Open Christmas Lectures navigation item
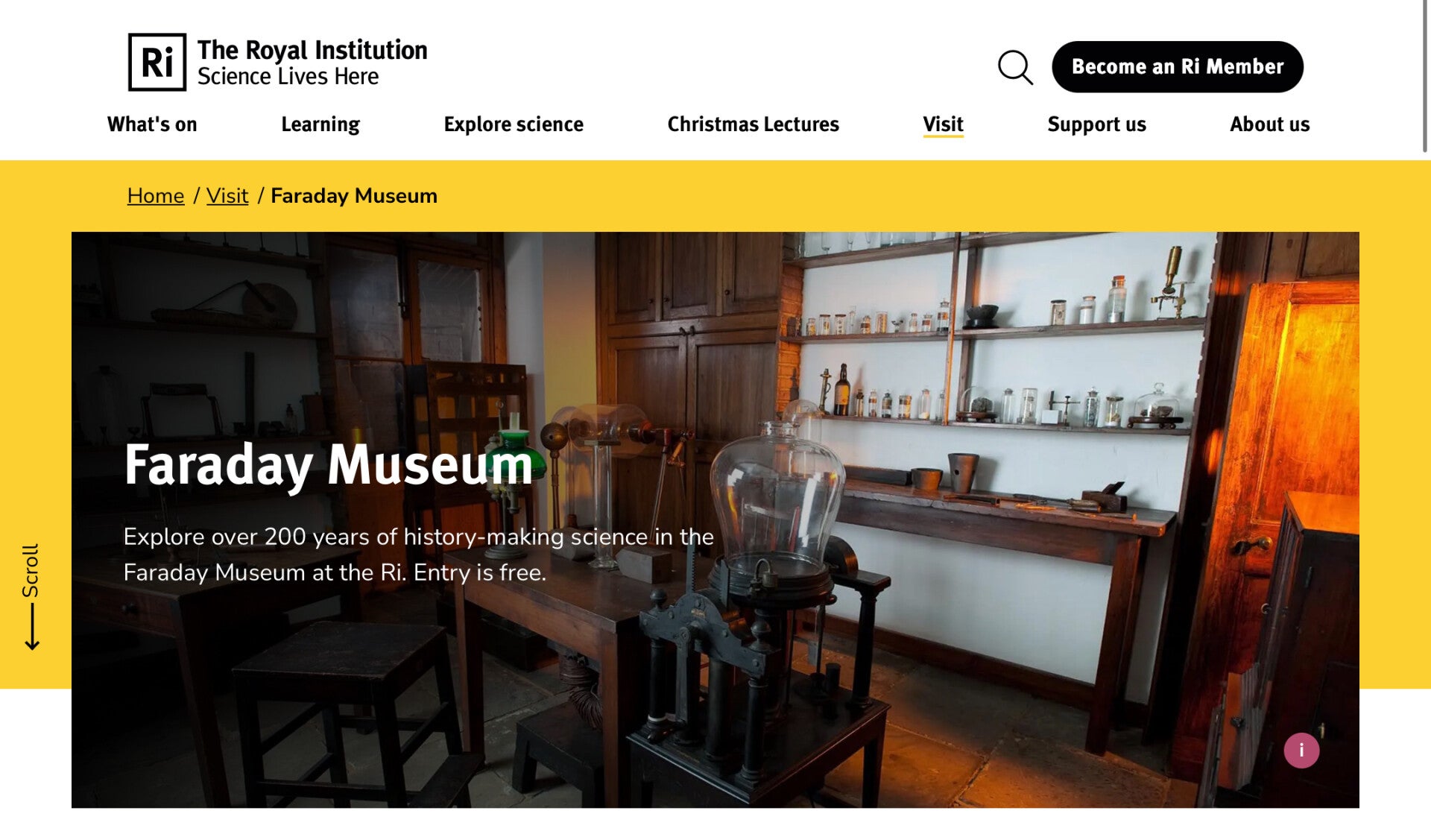 click(753, 124)
